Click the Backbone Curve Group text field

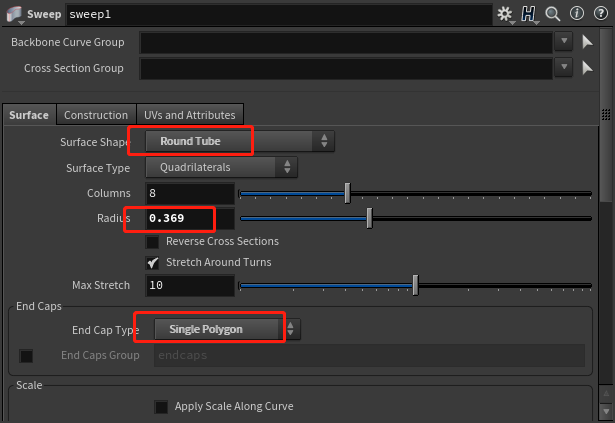(346, 43)
